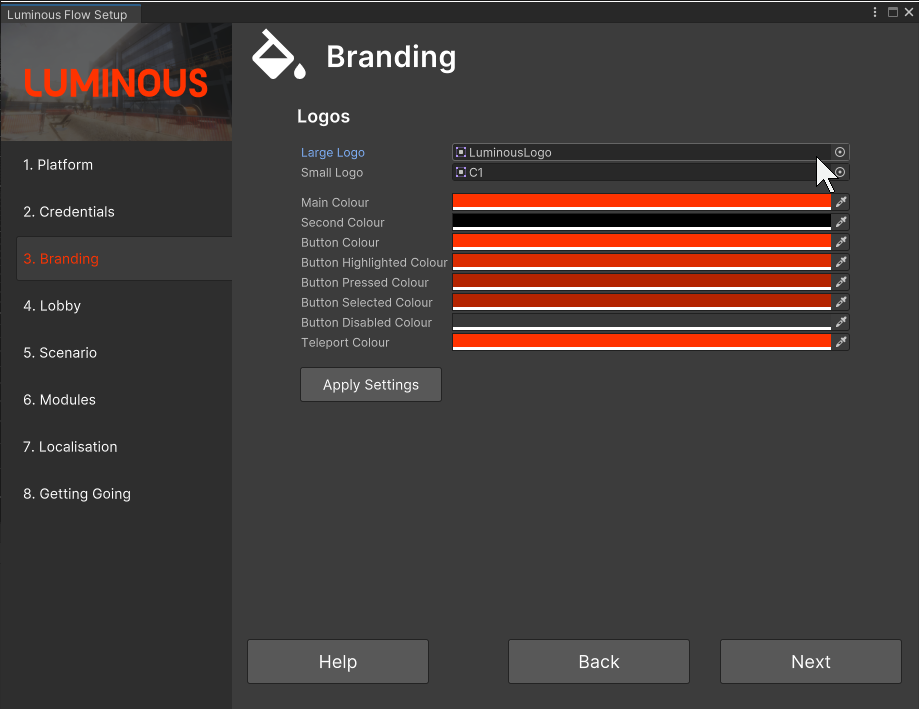Click eyedropper beside Button Selected Colour

pyautogui.click(x=841, y=302)
